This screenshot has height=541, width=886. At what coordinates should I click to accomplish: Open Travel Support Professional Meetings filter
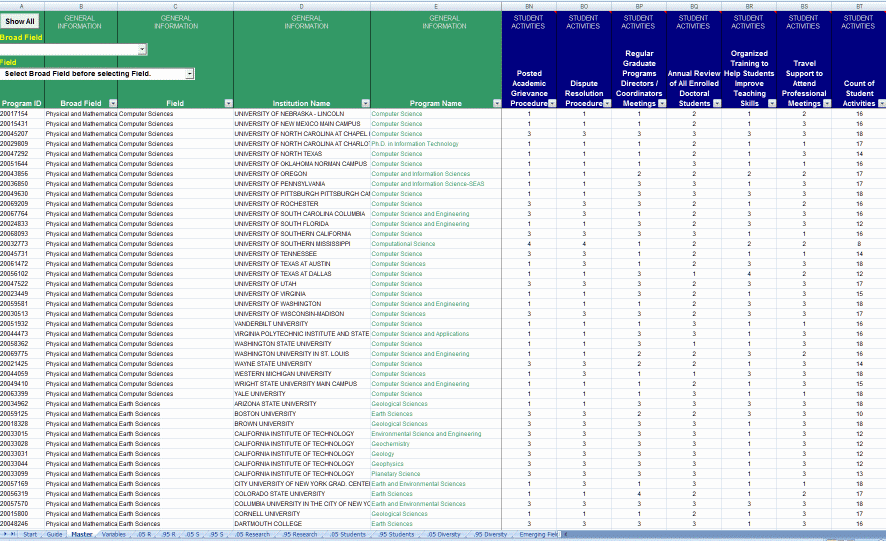[x=827, y=103]
